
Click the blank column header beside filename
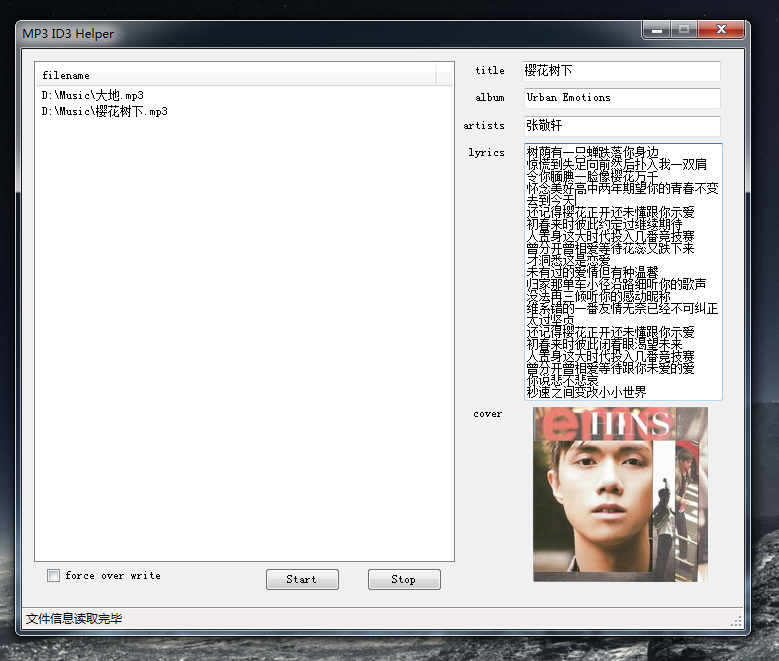tap(445, 75)
